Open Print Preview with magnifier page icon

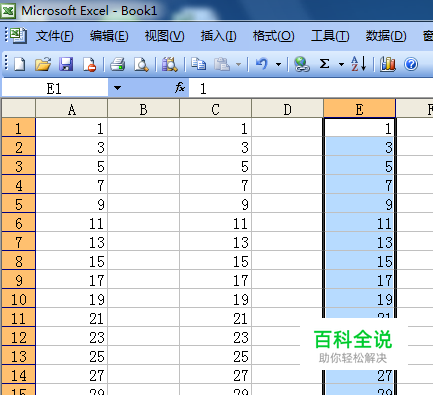(141, 64)
